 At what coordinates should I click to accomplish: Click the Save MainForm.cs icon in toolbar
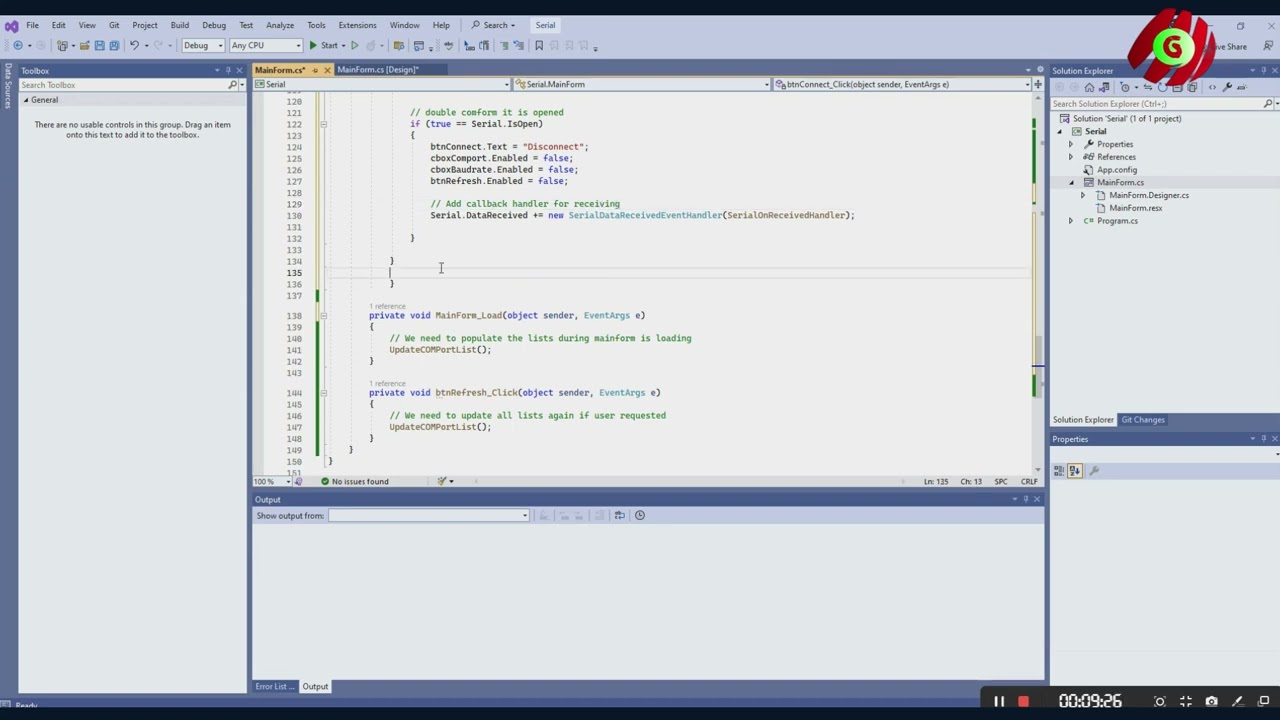click(x=99, y=45)
